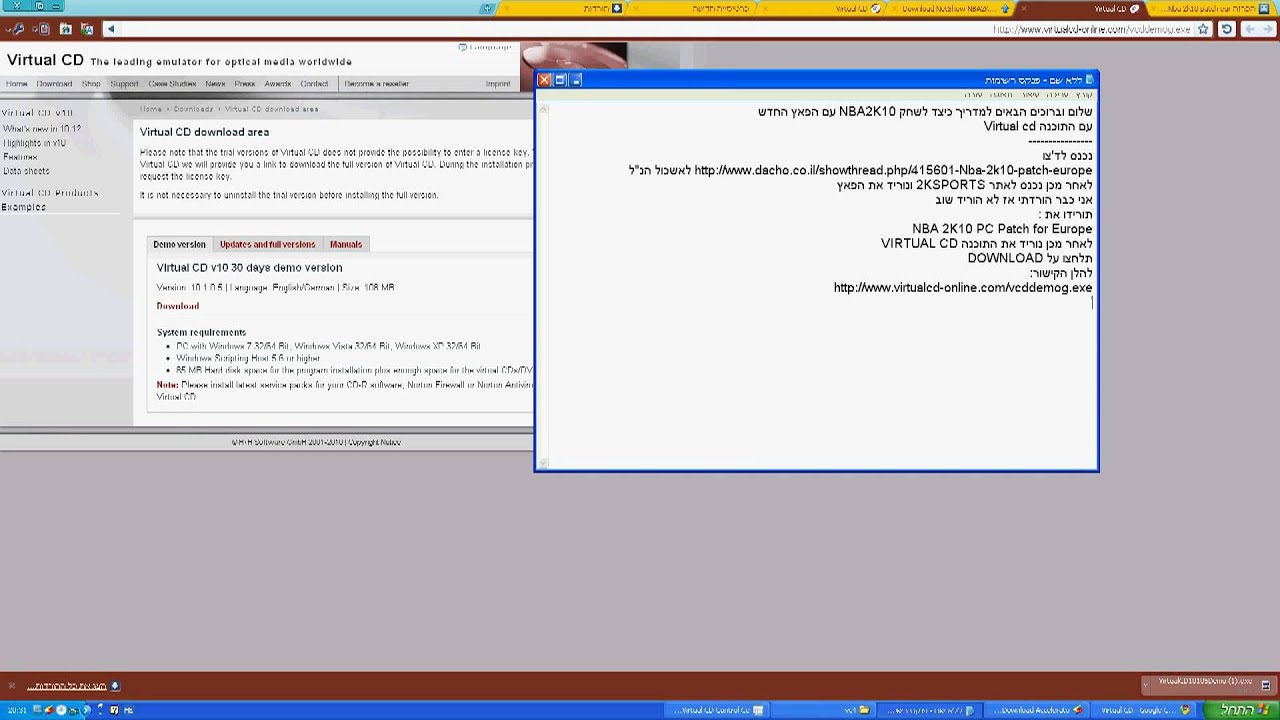
Task: Click 'NBA 2K10 PC Patch for Europe' text
Action: pyautogui.click(x=1002, y=229)
